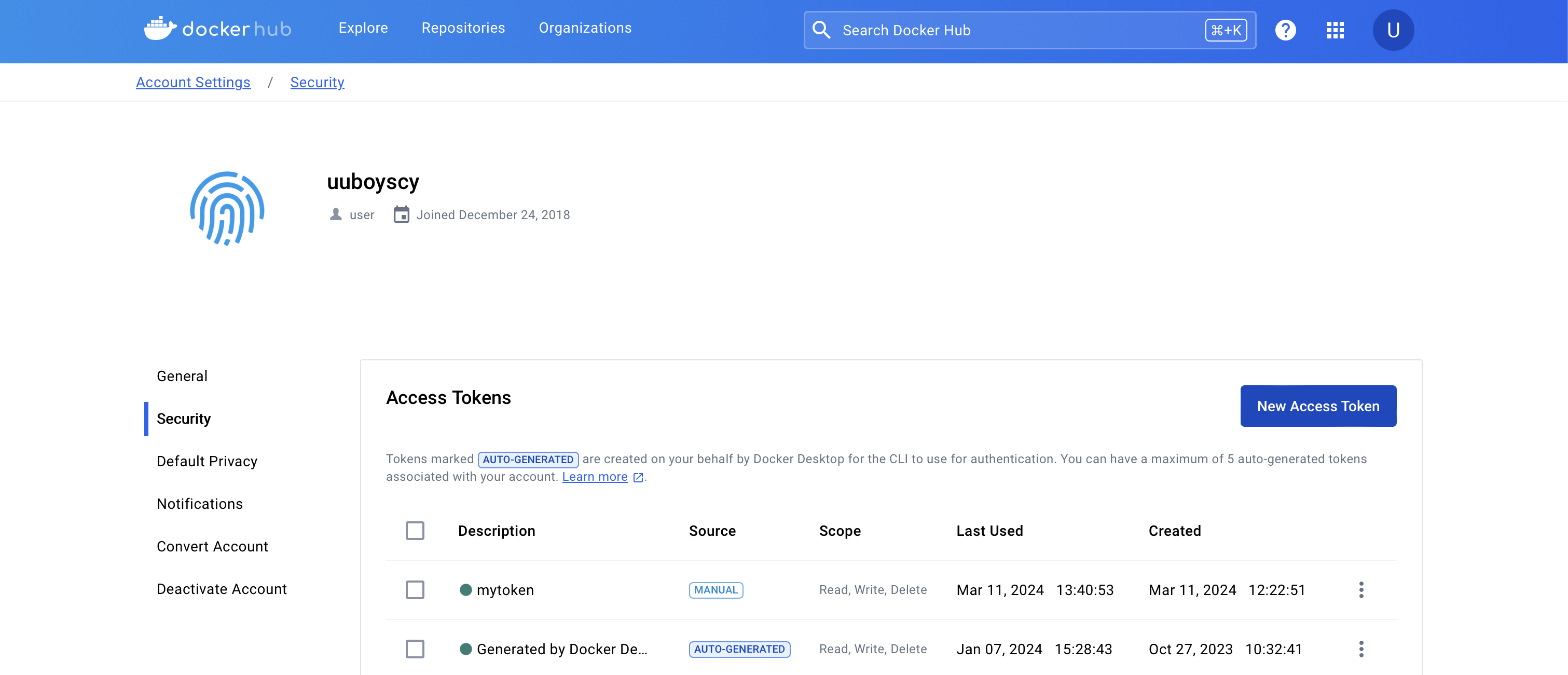Click the Last Used column header

pyautogui.click(x=989, y=531)
